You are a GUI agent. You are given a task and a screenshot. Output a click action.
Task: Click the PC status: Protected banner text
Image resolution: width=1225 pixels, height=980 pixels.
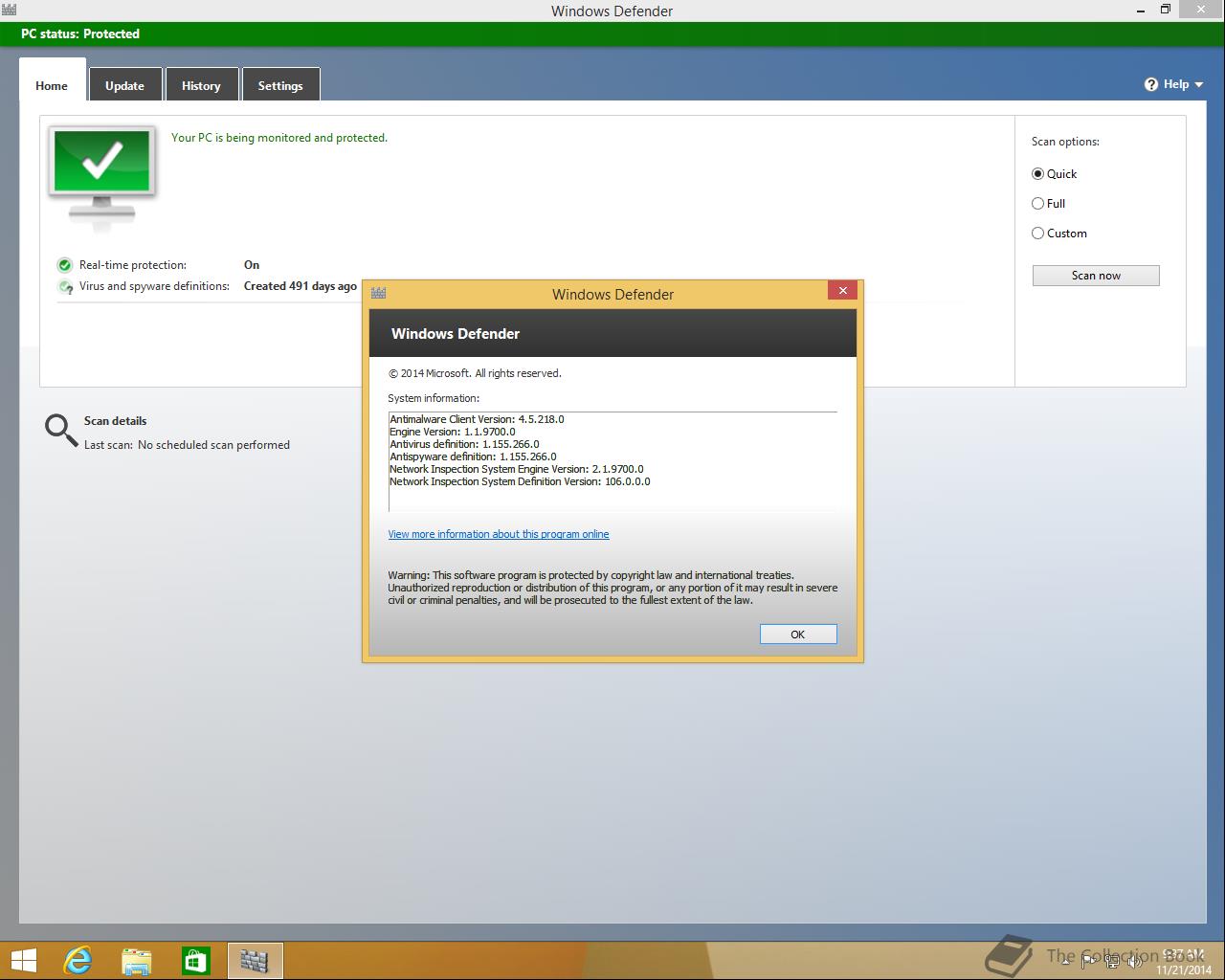[x=80, y=33]
